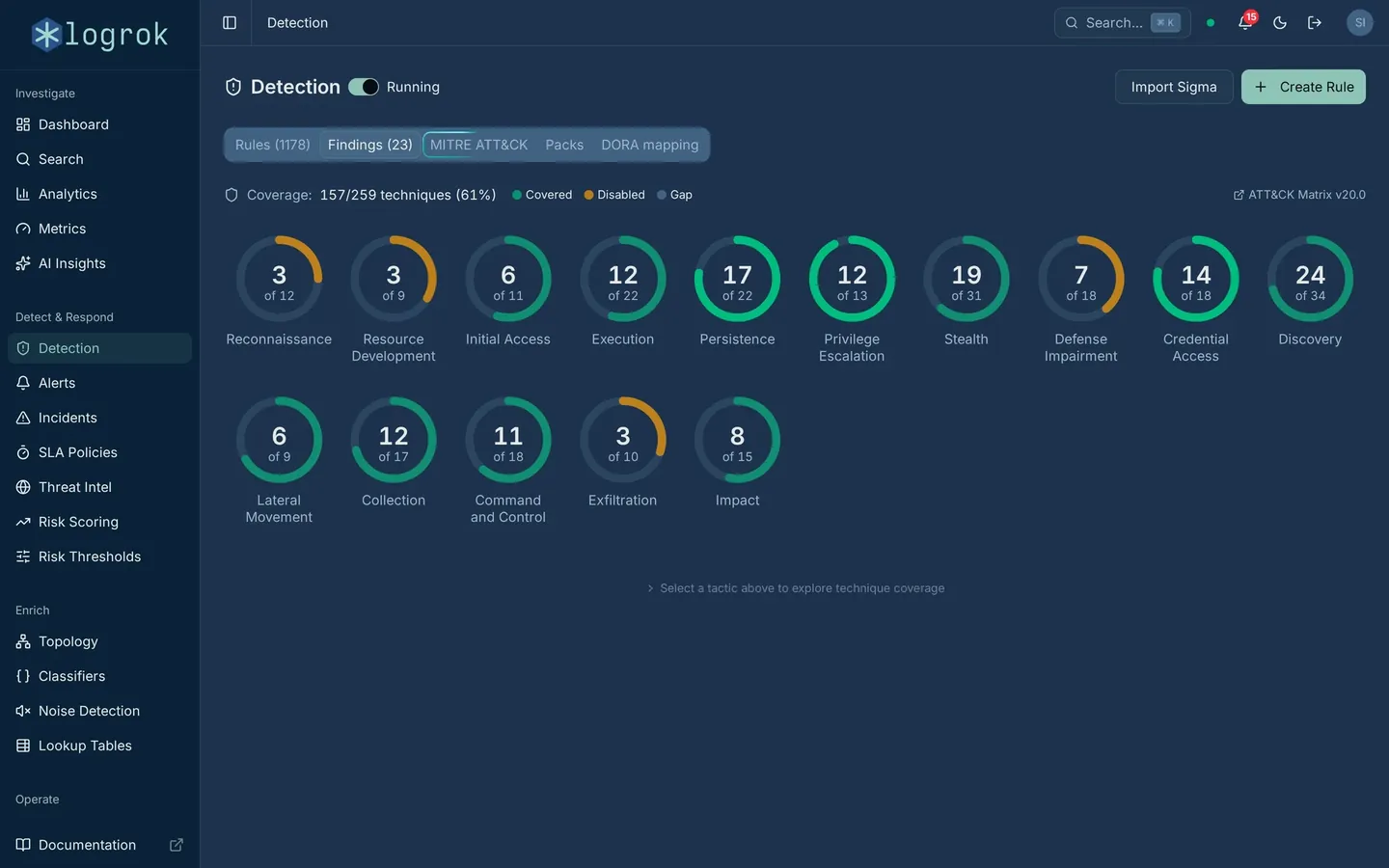The width and height of the screenshot is (1389, 868).
Task: Select the Reconnaissance coverage ring
Action: click(x=279, y=279)
